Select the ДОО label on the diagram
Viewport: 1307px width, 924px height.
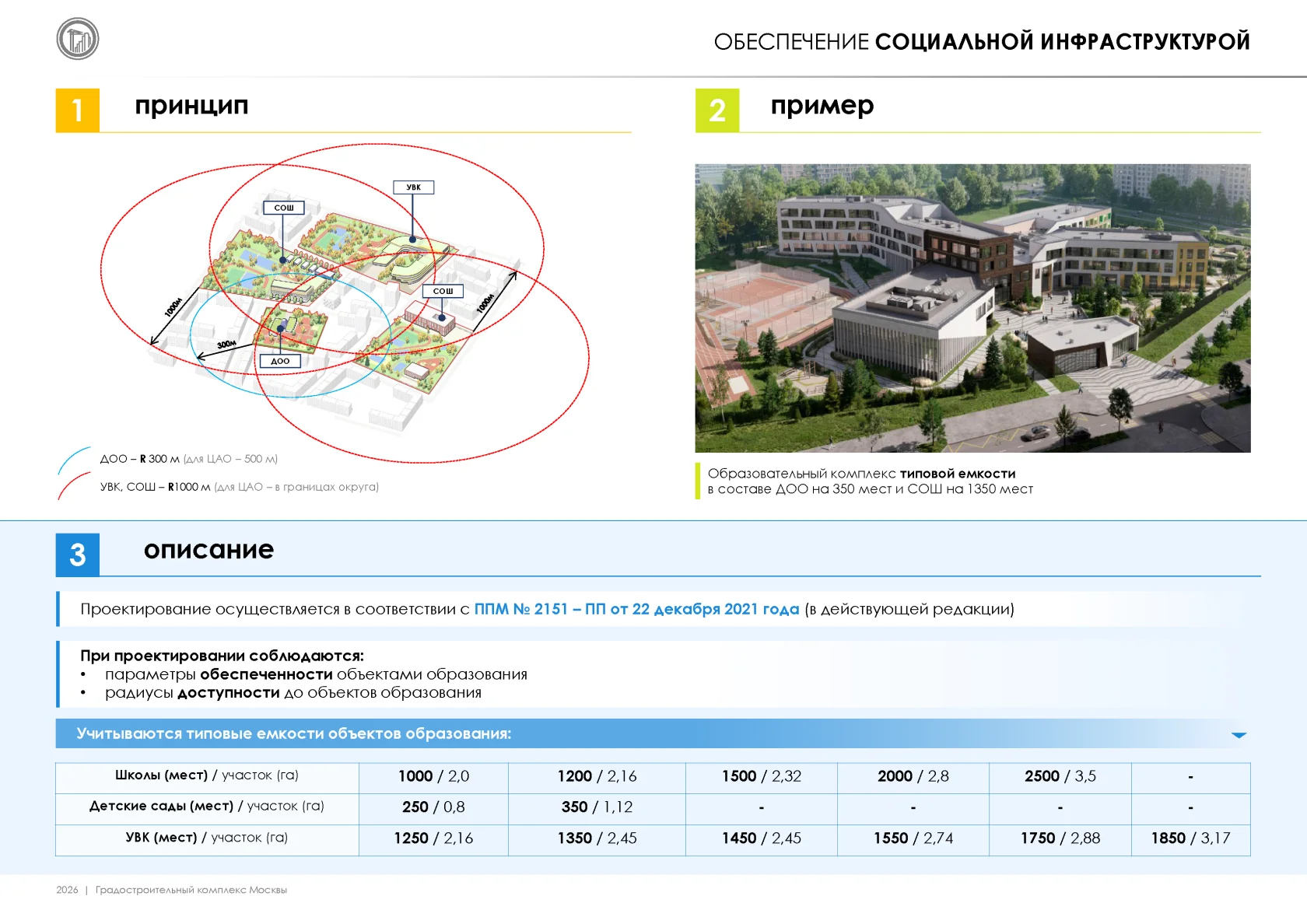click(280, 361)
